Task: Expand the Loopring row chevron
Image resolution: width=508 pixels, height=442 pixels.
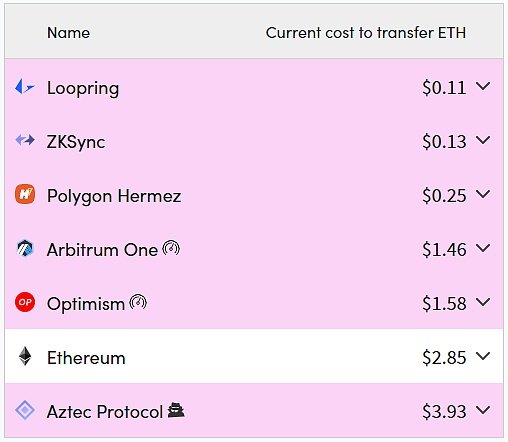Action: click(483, 86)
